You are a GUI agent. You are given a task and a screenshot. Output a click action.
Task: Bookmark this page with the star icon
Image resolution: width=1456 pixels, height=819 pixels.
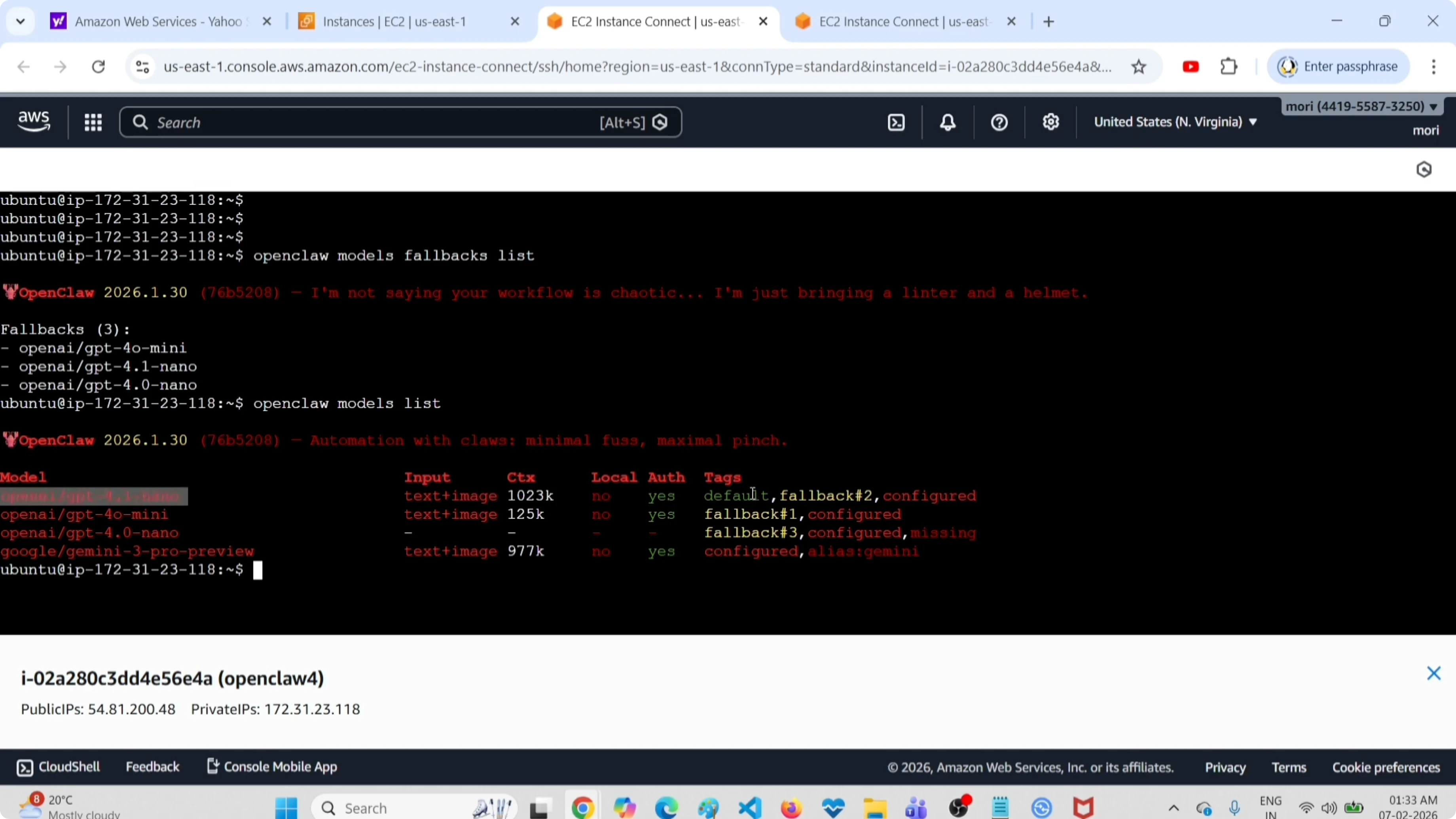pyautogui.click(x=1139, y=67)
